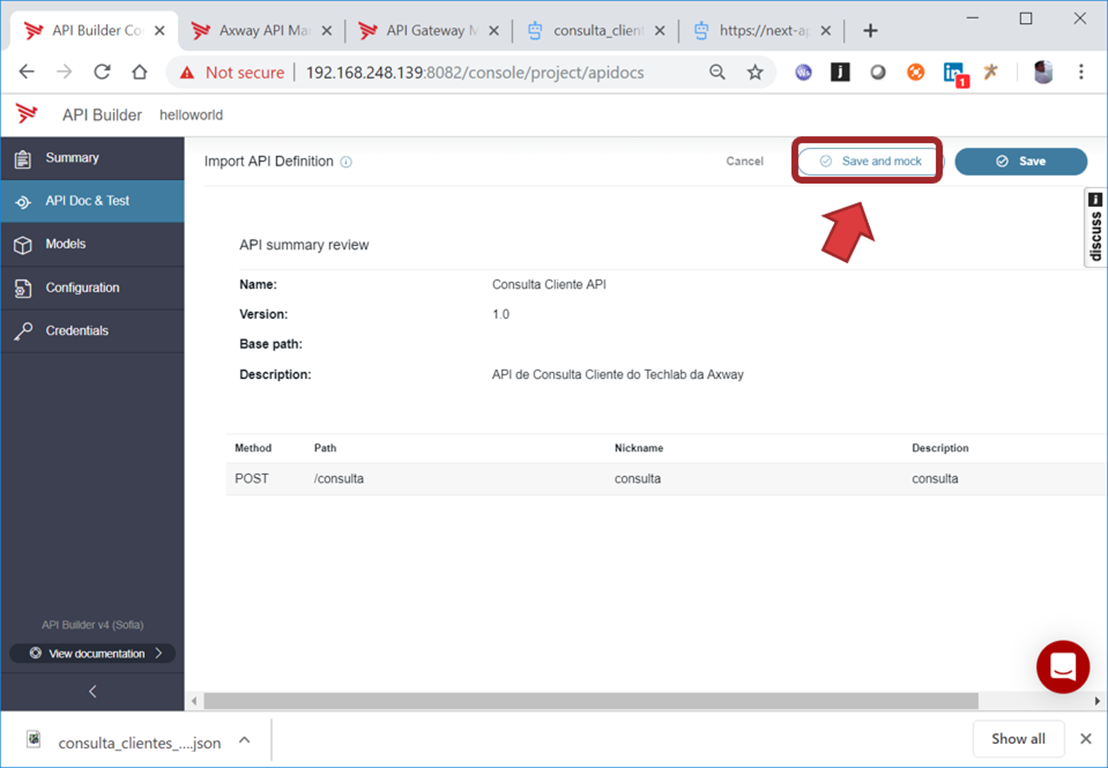Close the downloads bar

1086,739
